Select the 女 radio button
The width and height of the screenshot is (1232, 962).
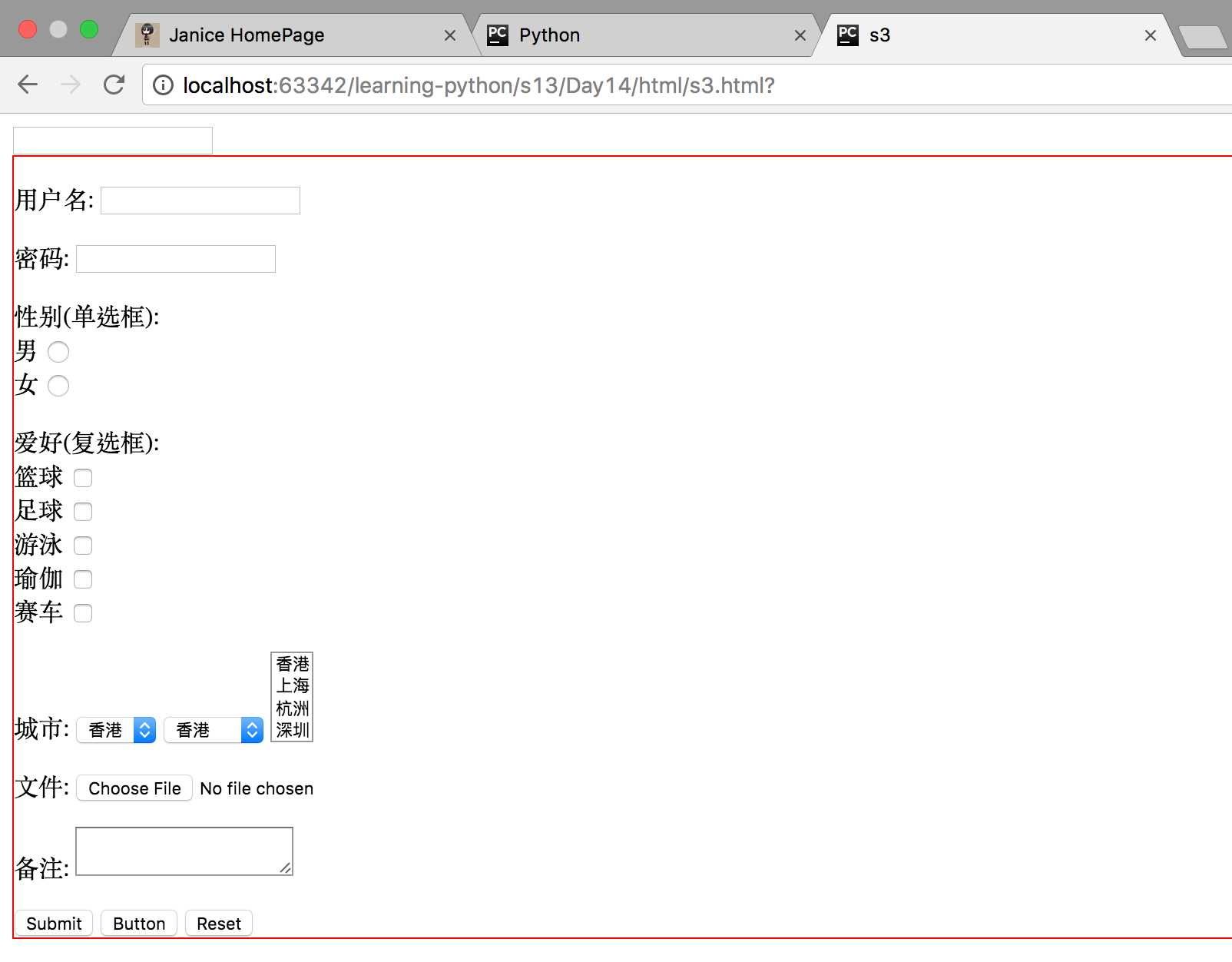point(58,386)
